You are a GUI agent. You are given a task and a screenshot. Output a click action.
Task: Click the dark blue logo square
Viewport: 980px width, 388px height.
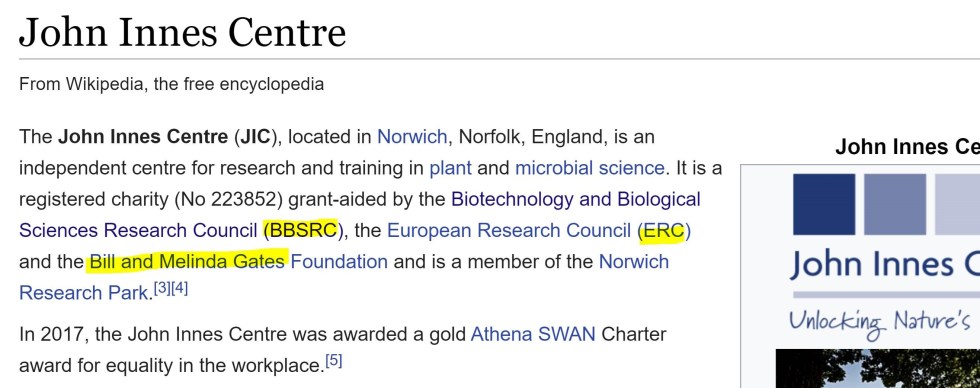tap(824, 204)
